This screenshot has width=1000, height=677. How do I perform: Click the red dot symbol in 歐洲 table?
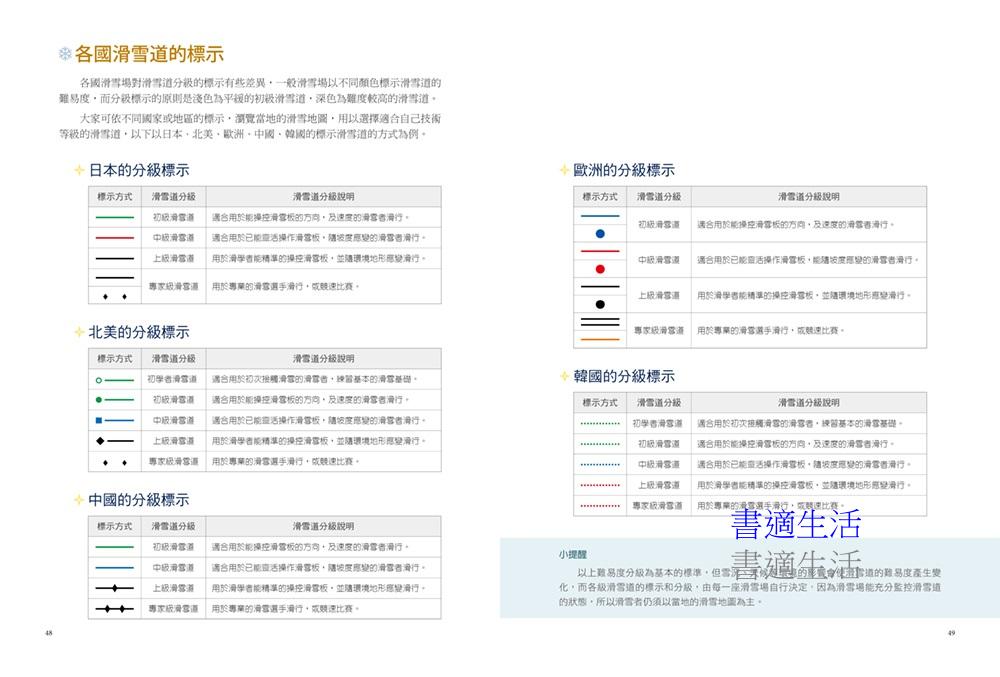point(600,269)
